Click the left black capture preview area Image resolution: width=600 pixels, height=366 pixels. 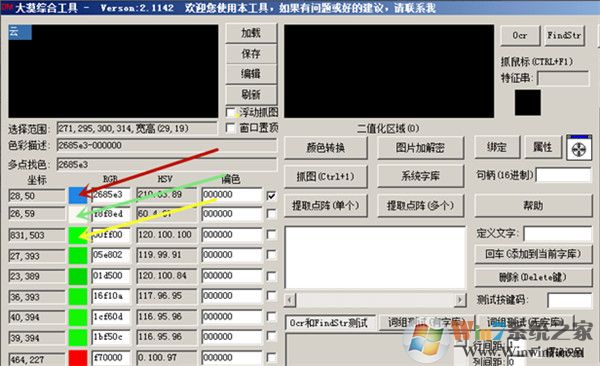(113, 71)
